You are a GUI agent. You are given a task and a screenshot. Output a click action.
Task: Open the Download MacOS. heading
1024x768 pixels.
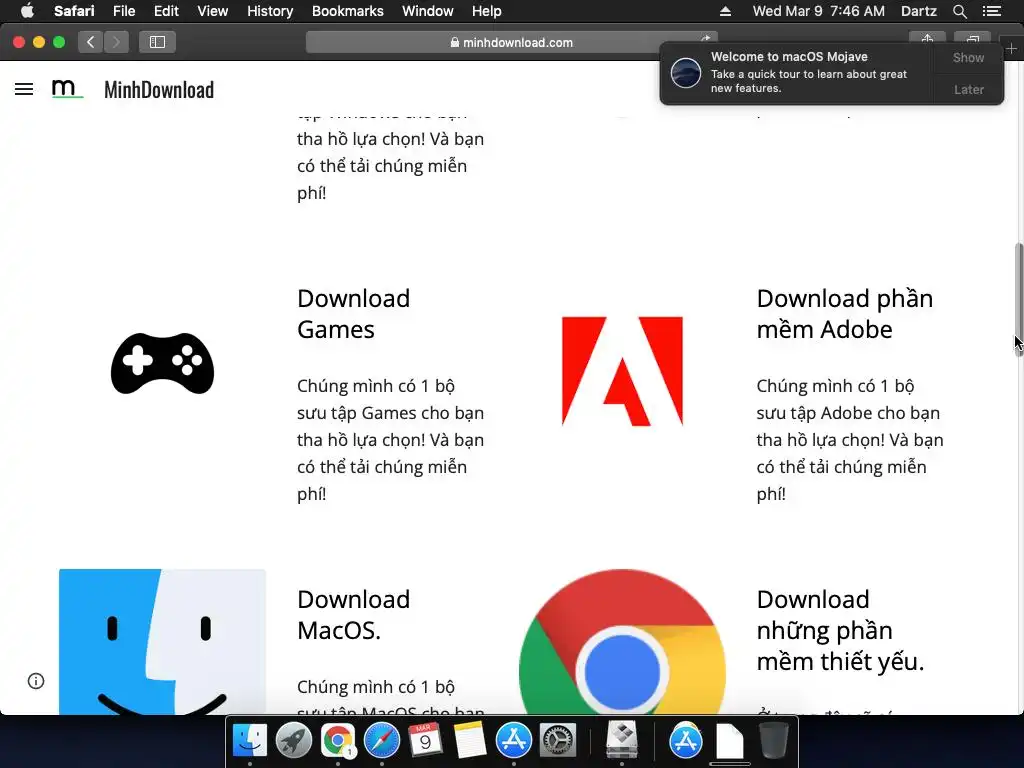(x=353, y=615)
